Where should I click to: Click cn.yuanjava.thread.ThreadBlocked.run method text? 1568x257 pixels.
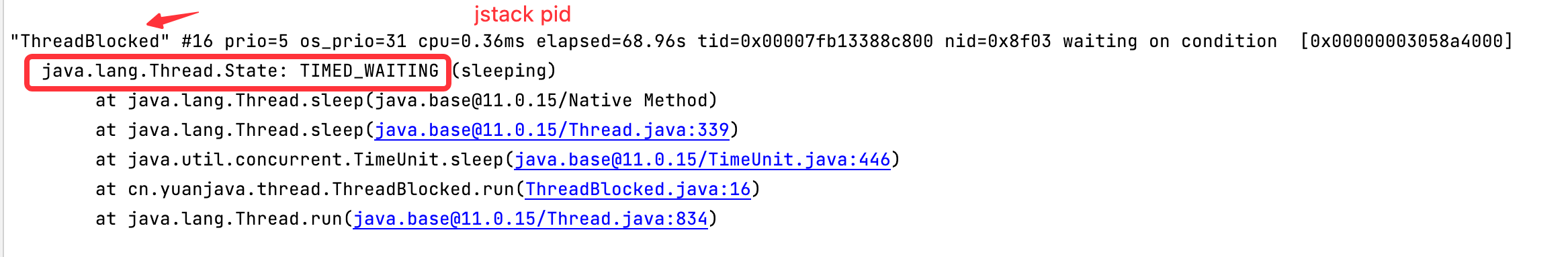point(320,189)
